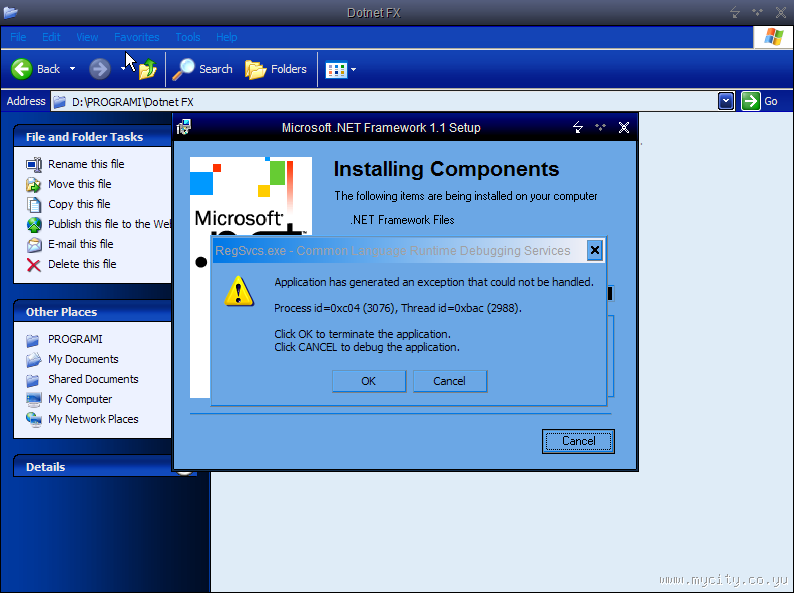Click the green Back arrow icon
794x593 pixels.
22,69
